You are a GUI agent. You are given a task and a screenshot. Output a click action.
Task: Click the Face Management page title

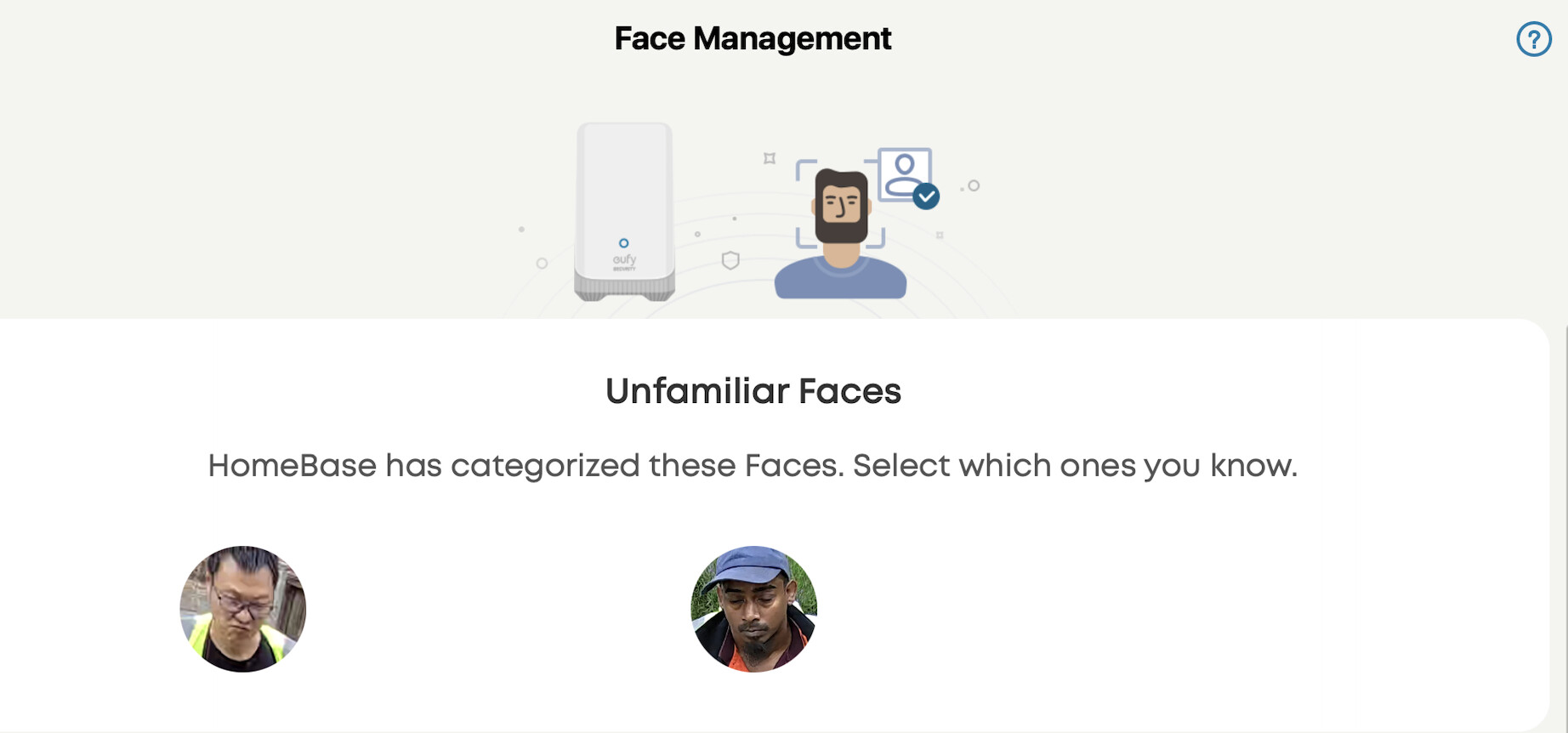753,39
